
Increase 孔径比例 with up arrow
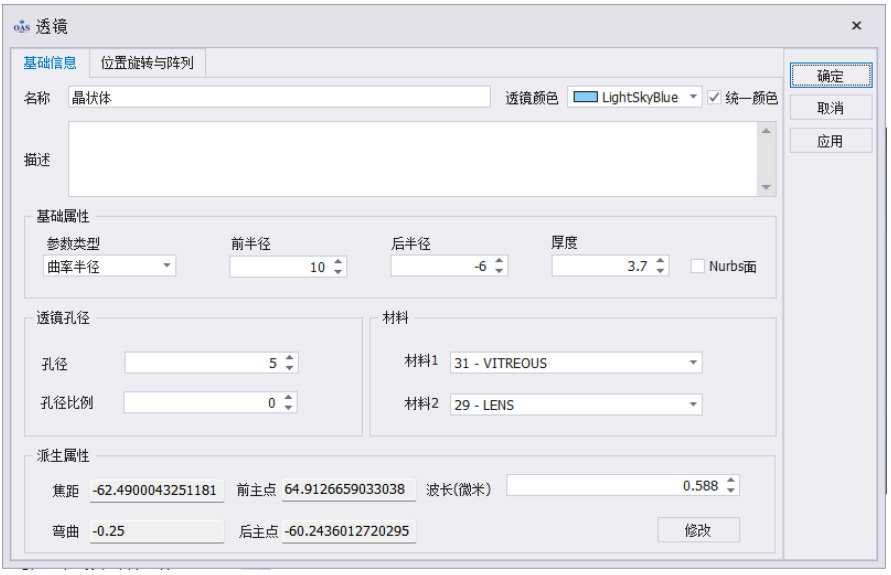pyautogui.click(x=289, y=397)
